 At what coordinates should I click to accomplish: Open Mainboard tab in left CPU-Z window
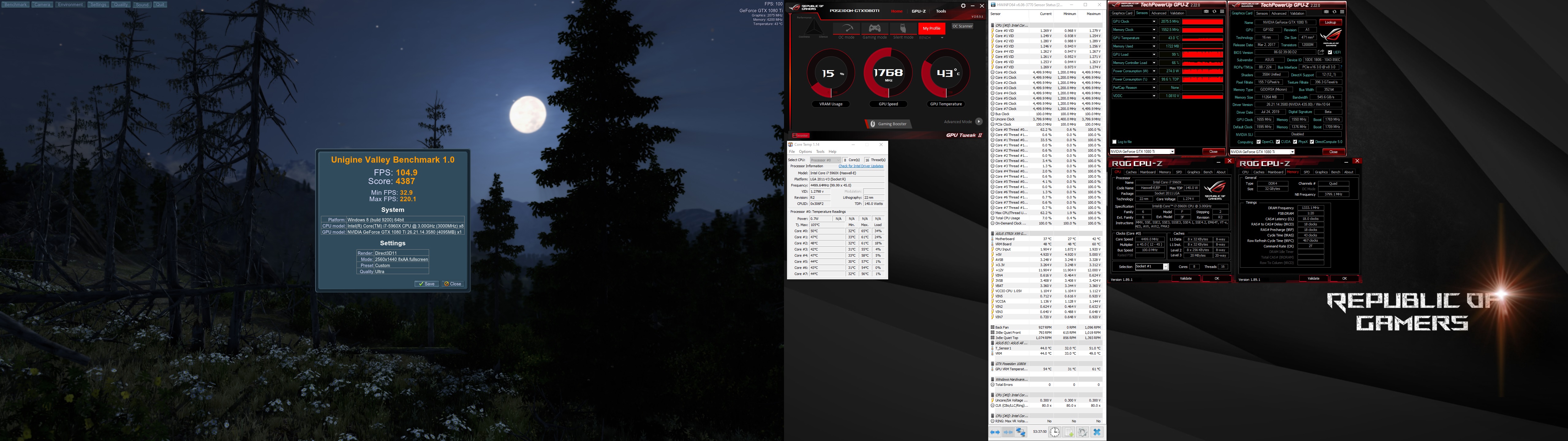tap(1148, 172)
